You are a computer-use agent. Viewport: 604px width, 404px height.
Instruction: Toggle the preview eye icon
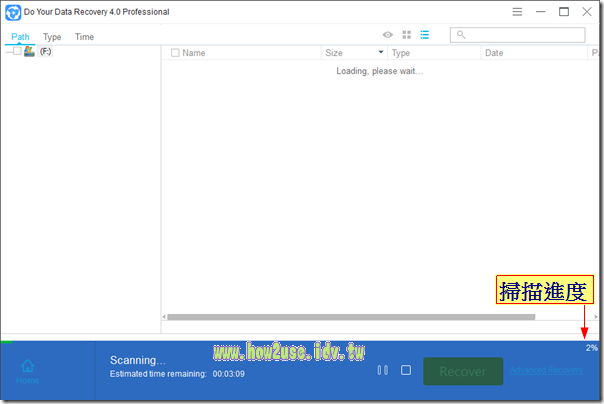click(388, 35)
